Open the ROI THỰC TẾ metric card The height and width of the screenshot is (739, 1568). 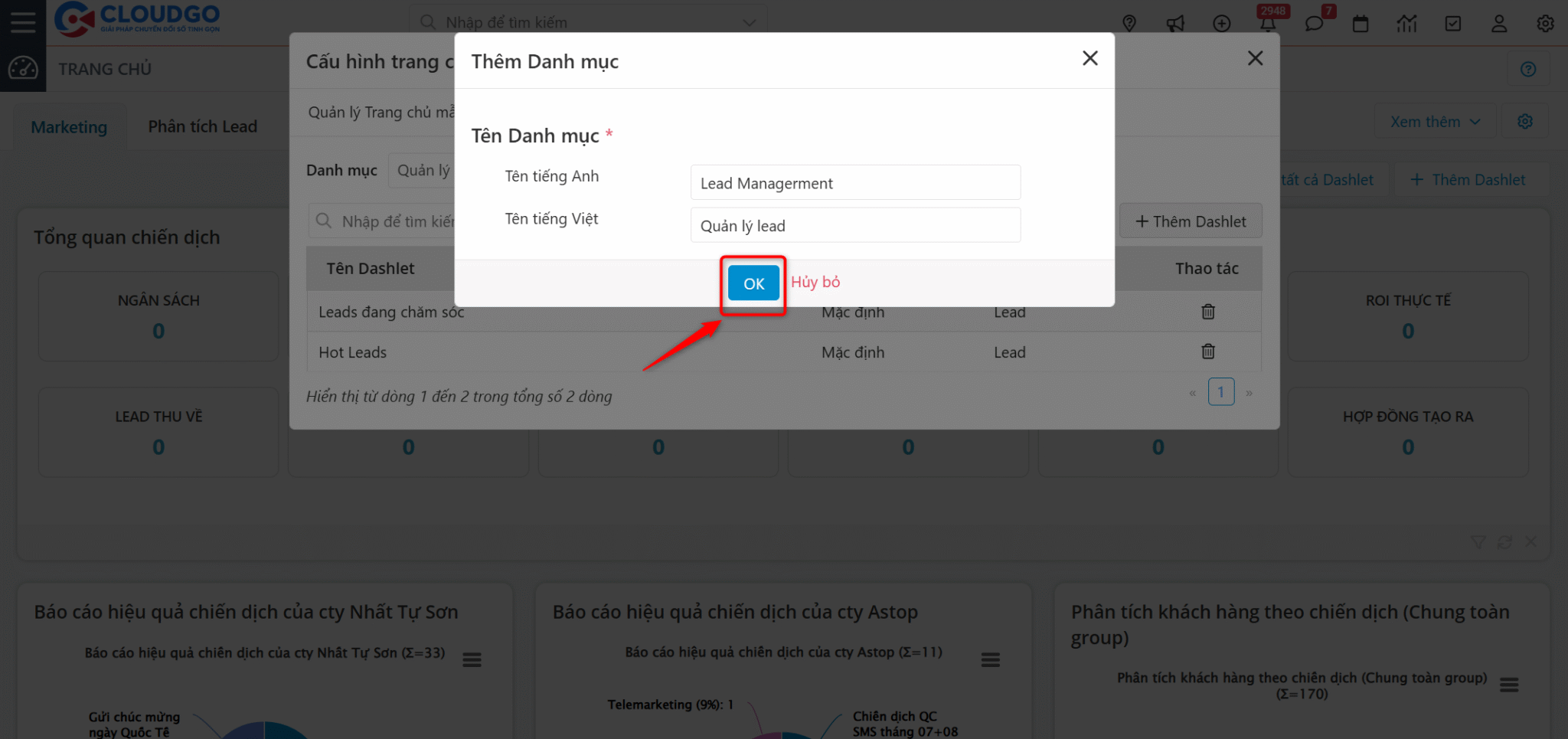(x=1408, y=316)
